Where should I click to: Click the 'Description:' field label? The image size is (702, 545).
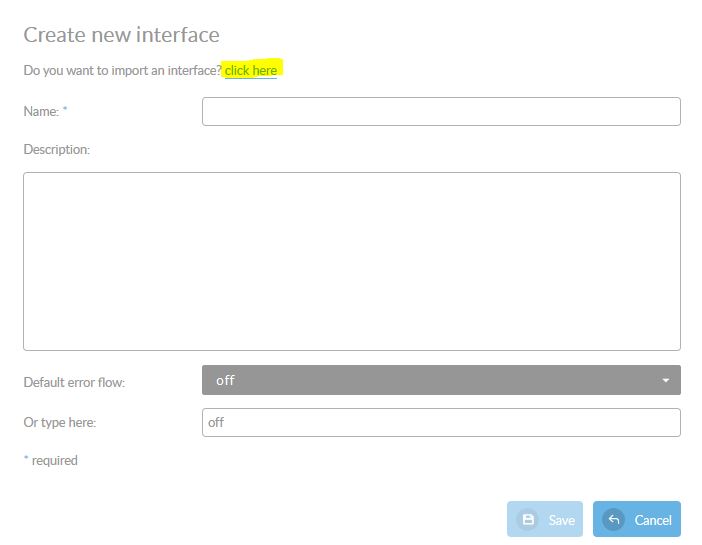point(56,150)
